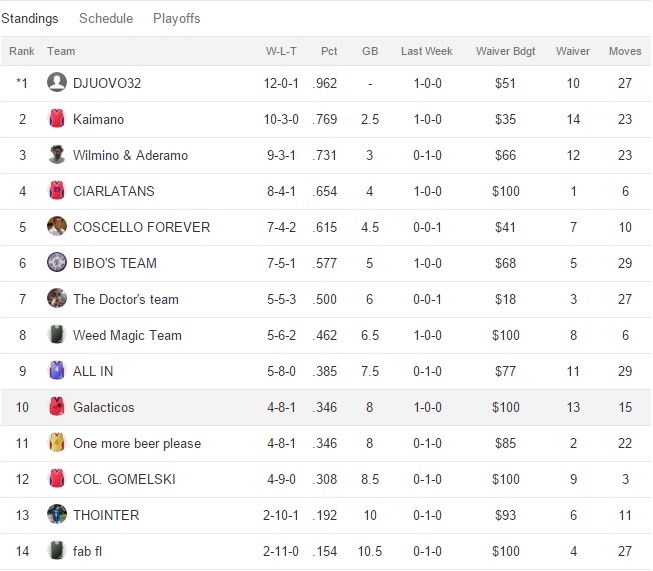The height and width of the screenshot is (571, 653).
Task: Click fab fl dark jersey icon
Action: point(57,551)
